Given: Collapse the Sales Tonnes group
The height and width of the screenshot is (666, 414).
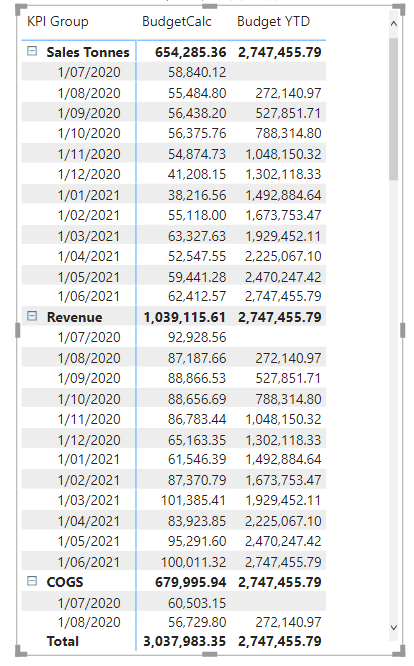Looking at the screenshot, I should pos(32,51).
